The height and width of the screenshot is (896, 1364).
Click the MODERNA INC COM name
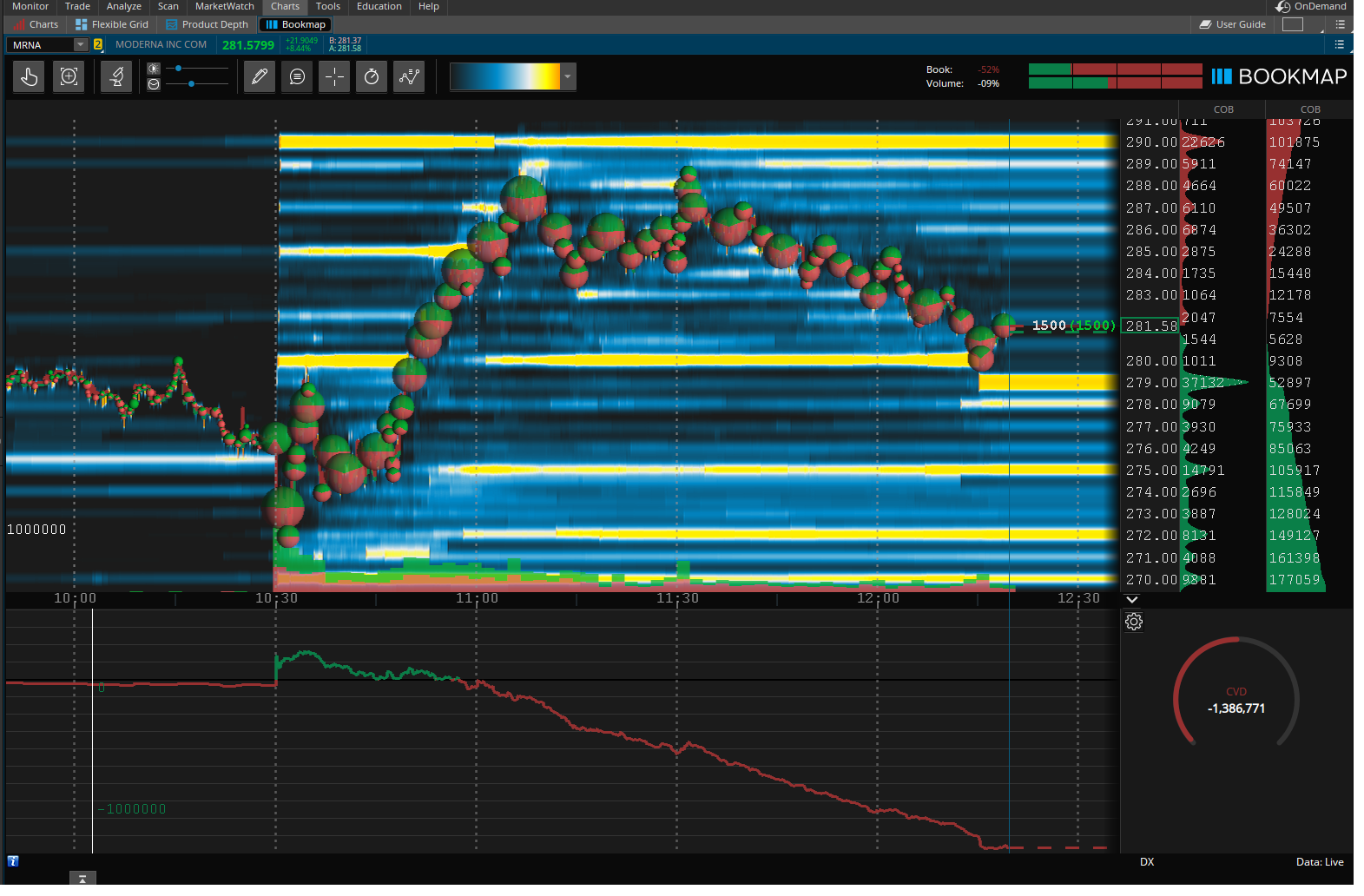point(161,44)
